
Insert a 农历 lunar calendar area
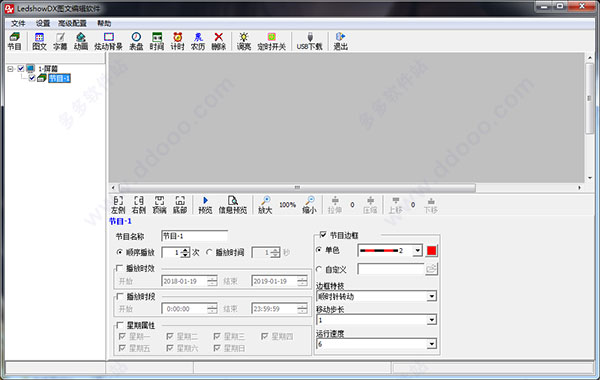(198, 41)
